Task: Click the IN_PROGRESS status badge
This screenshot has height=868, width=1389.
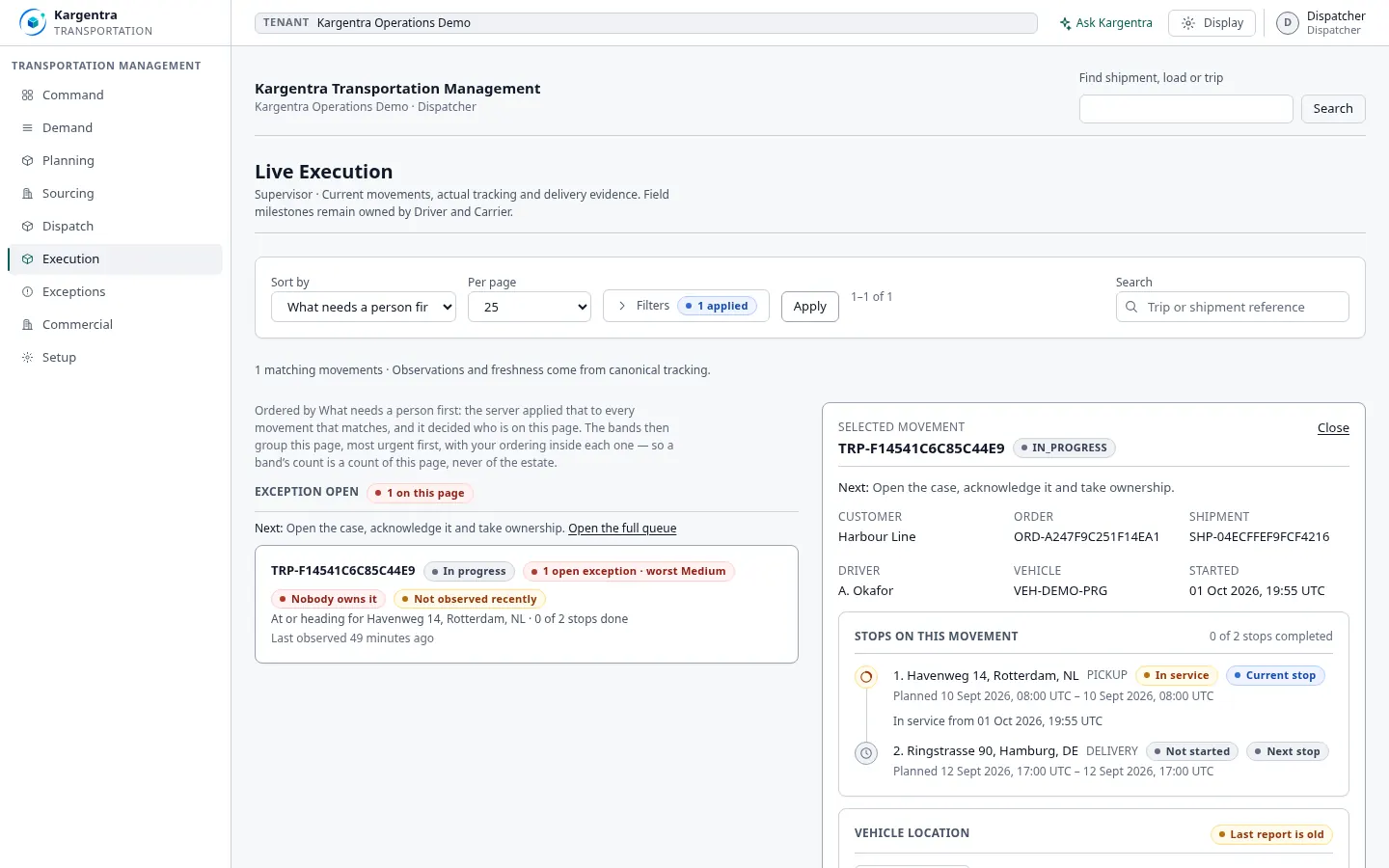Action: pyautogui.click(x=1064, y=448)
